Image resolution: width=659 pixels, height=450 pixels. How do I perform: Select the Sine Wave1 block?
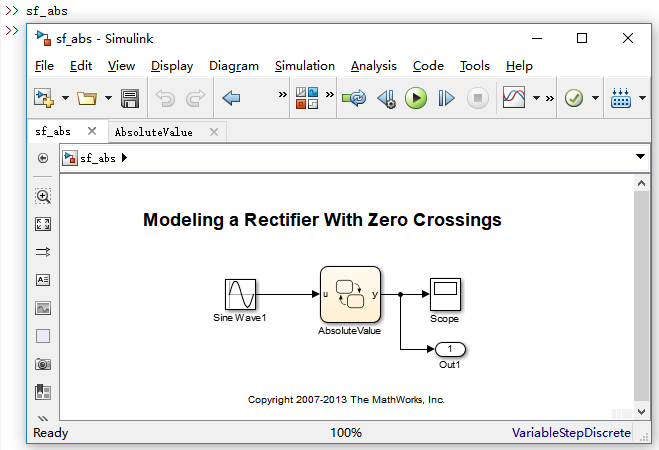click(x=240, y=295)
